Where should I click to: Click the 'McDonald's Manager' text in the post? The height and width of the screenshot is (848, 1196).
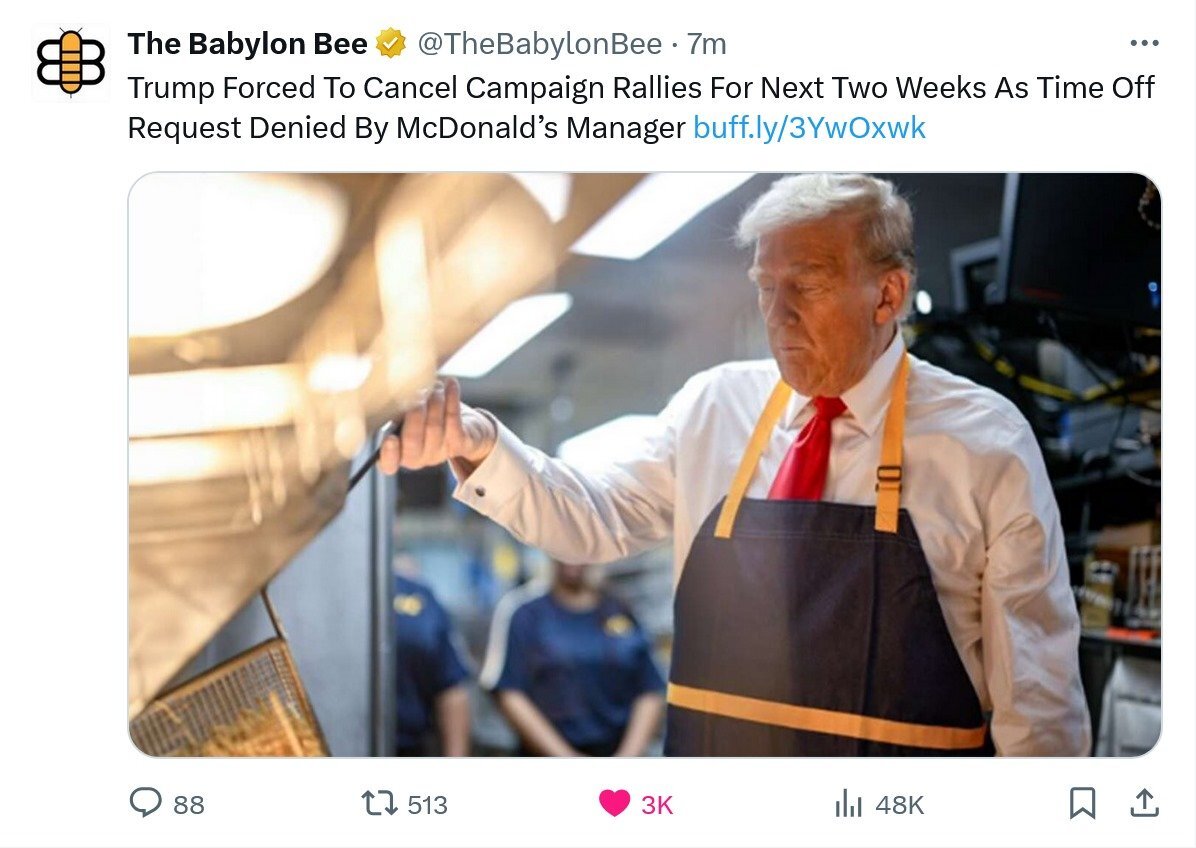[x=541, y=127]
